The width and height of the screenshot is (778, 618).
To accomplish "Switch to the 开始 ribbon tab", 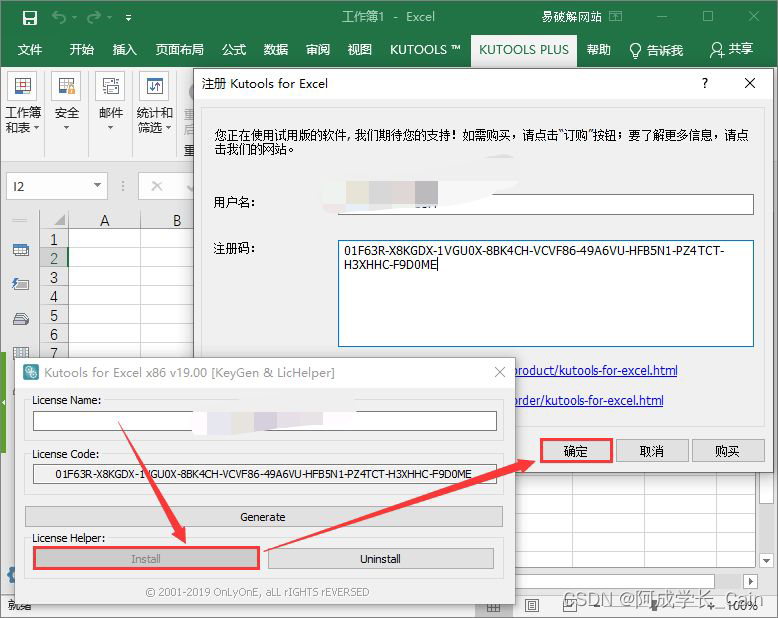I will click(81, 50).
